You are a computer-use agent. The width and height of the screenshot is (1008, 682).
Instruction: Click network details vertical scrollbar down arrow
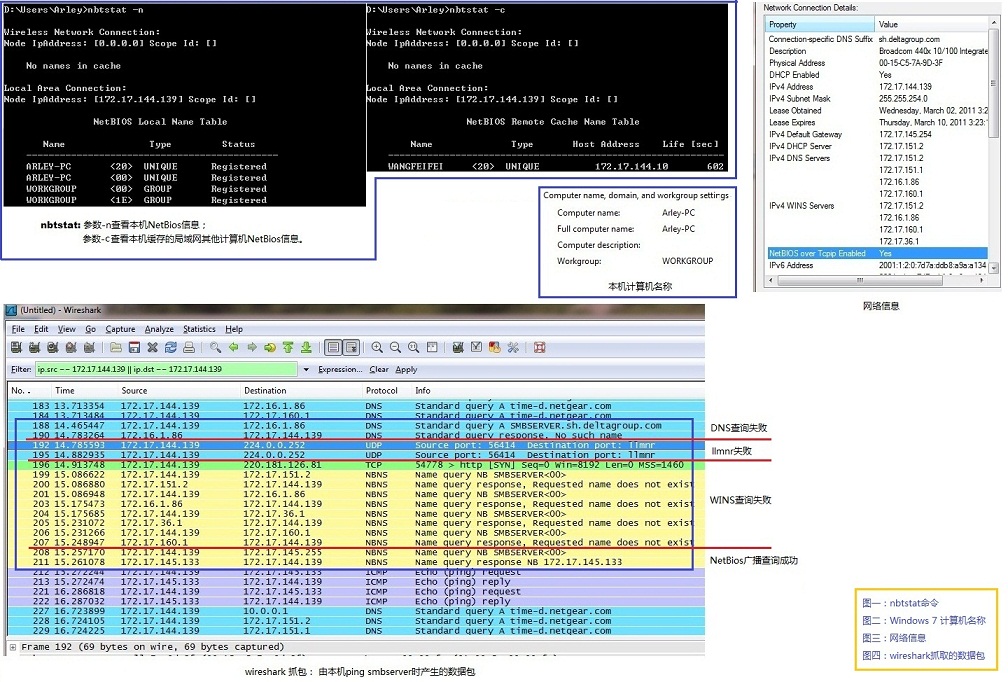pyautogui.click(x=994, y=267)
